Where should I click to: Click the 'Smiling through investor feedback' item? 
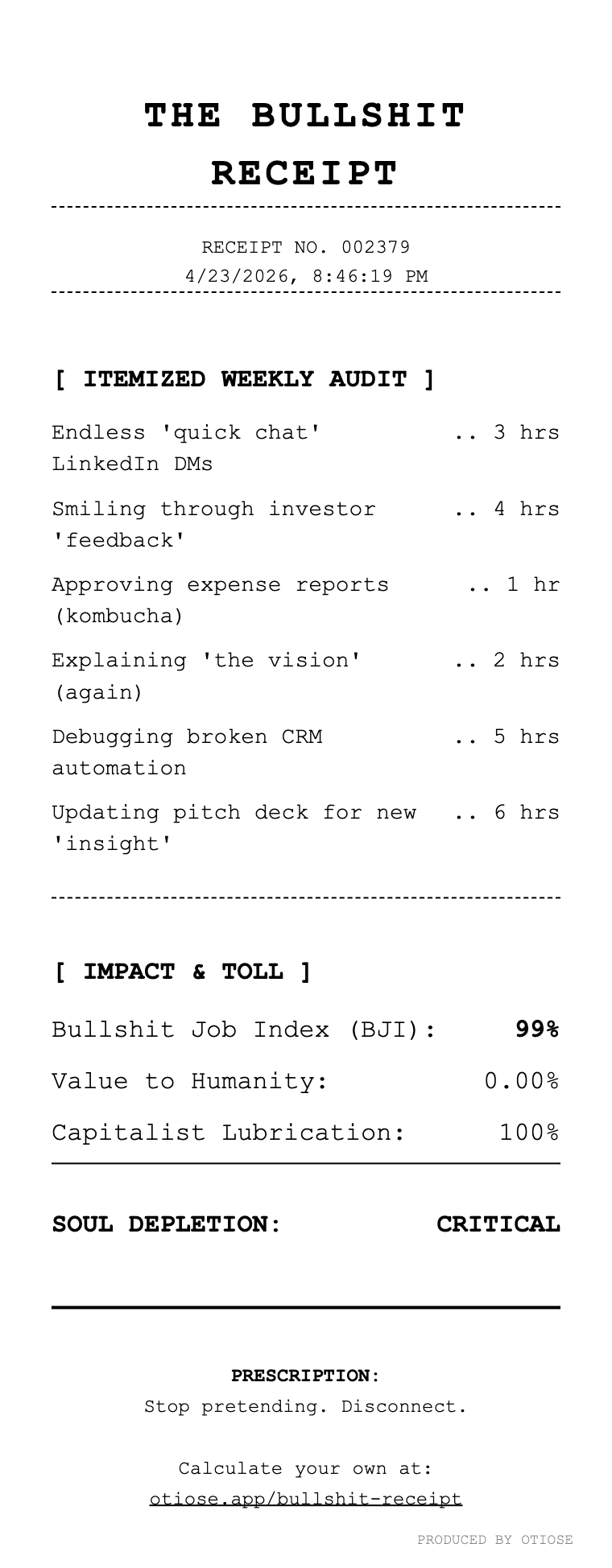pos(213,524)
